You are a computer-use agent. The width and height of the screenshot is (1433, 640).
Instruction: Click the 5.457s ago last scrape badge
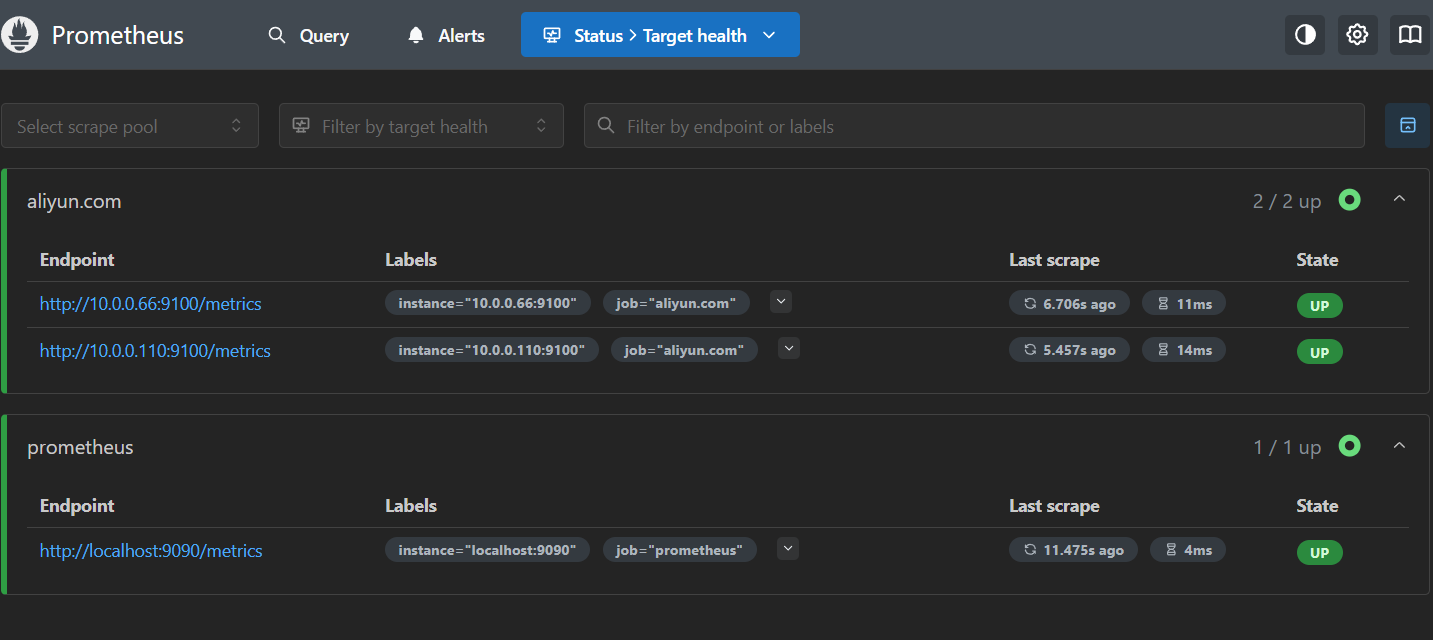pos(1069,350)
